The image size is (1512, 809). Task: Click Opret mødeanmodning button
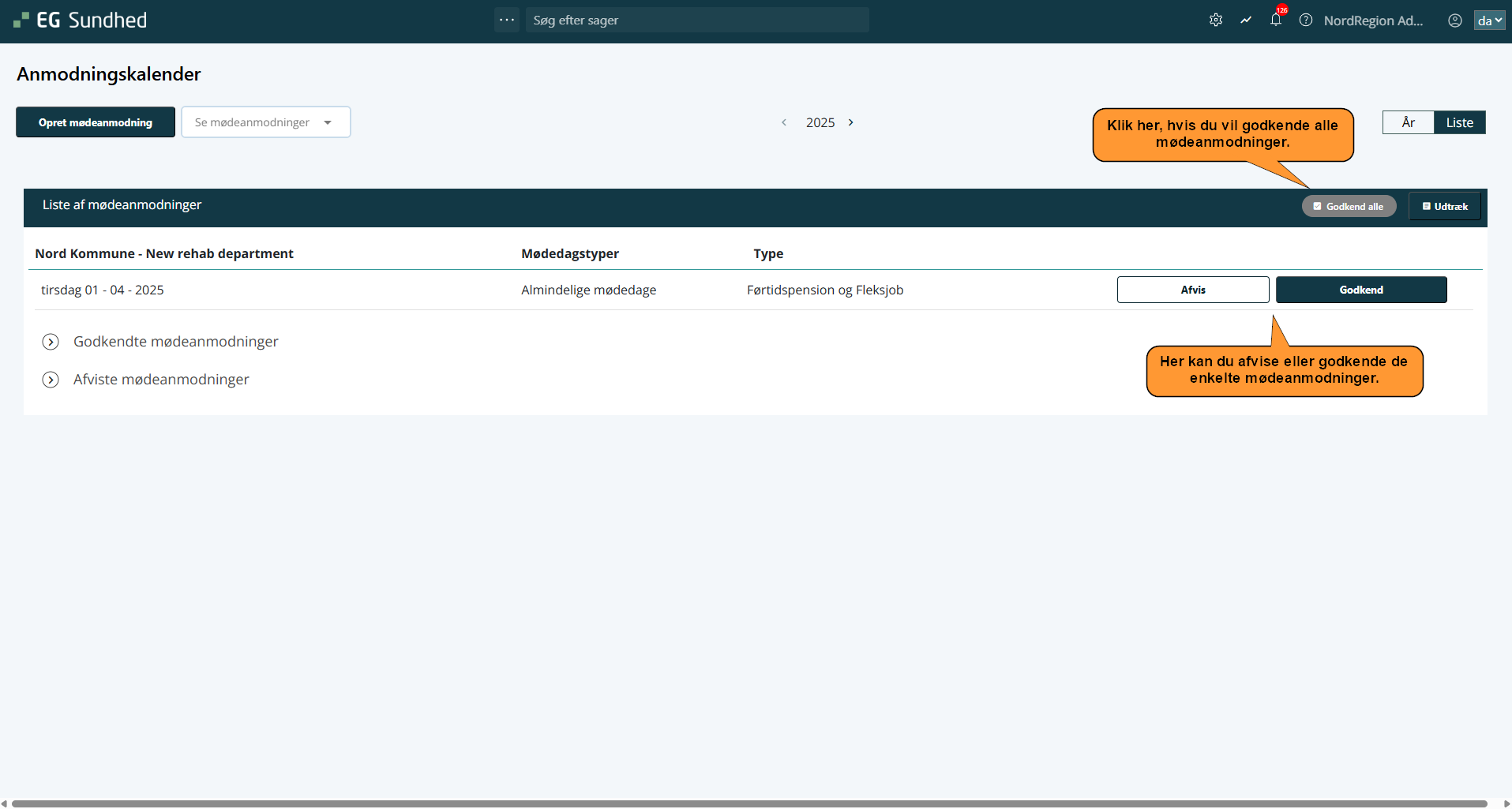tap(96, 122)
